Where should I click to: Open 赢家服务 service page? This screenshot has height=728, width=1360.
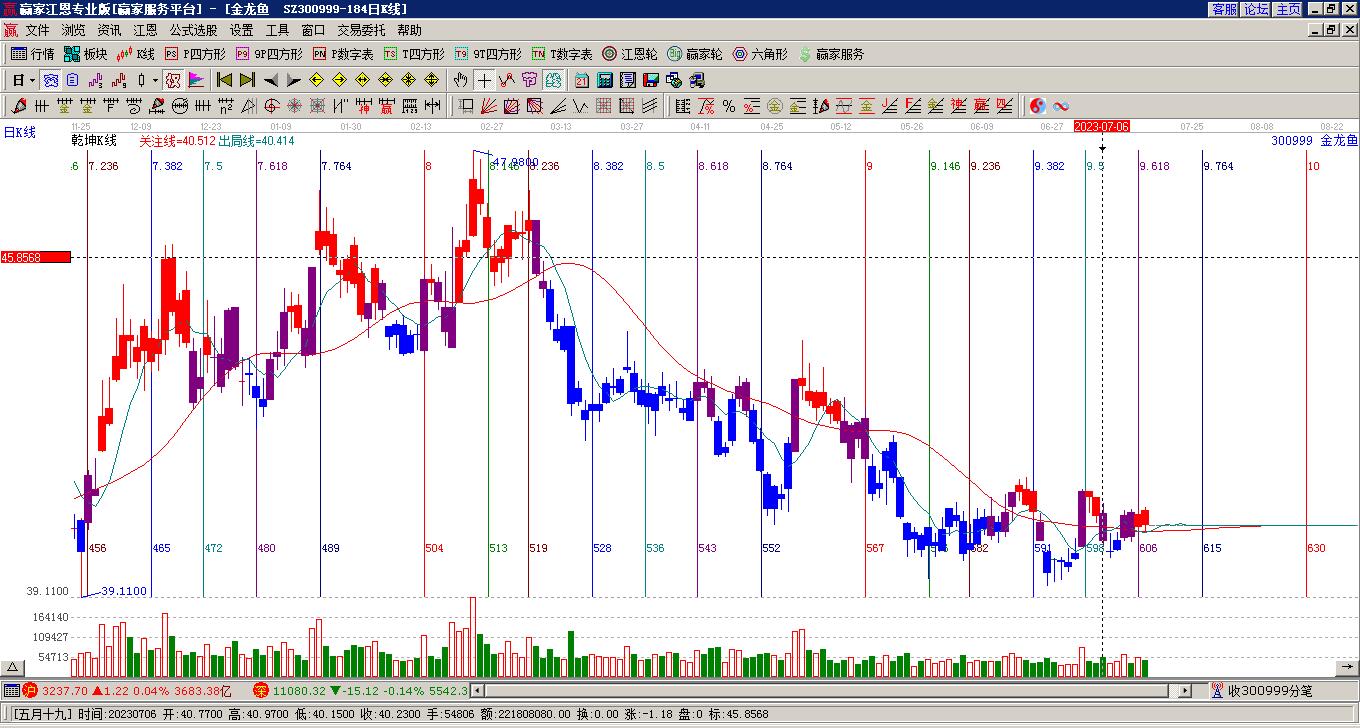(832, 54)
